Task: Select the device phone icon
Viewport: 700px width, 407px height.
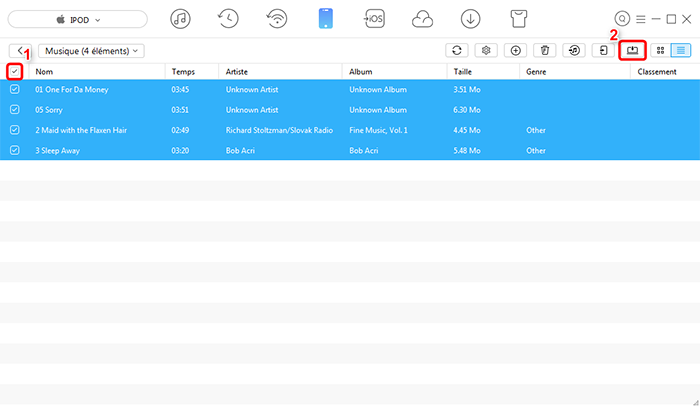Action: (325, 19)
